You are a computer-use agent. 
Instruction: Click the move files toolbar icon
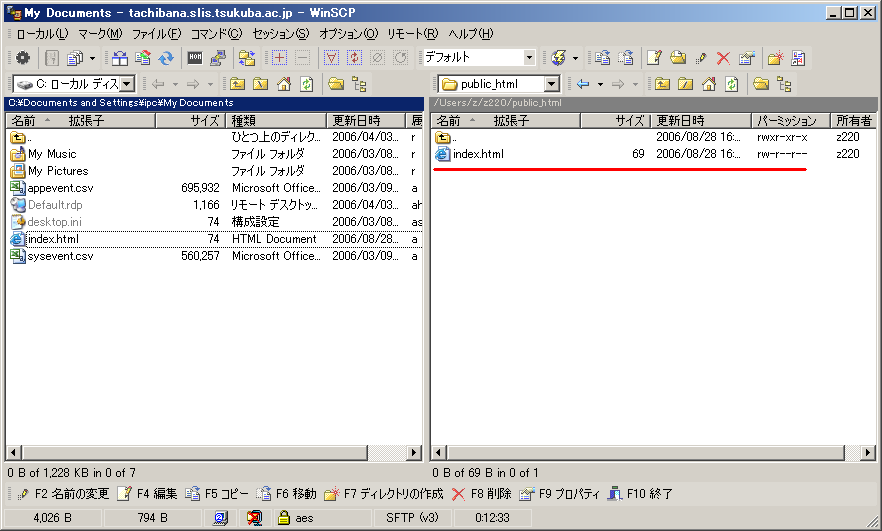626,57
